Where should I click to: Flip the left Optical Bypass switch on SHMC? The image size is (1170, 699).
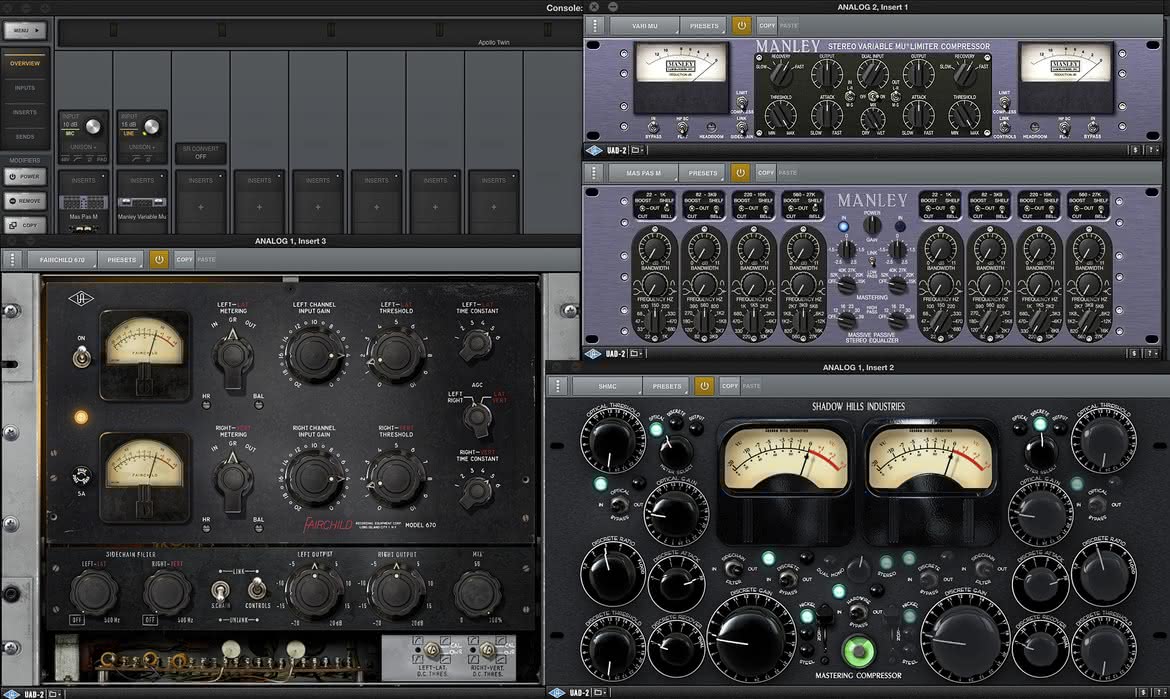coord(619,505)
